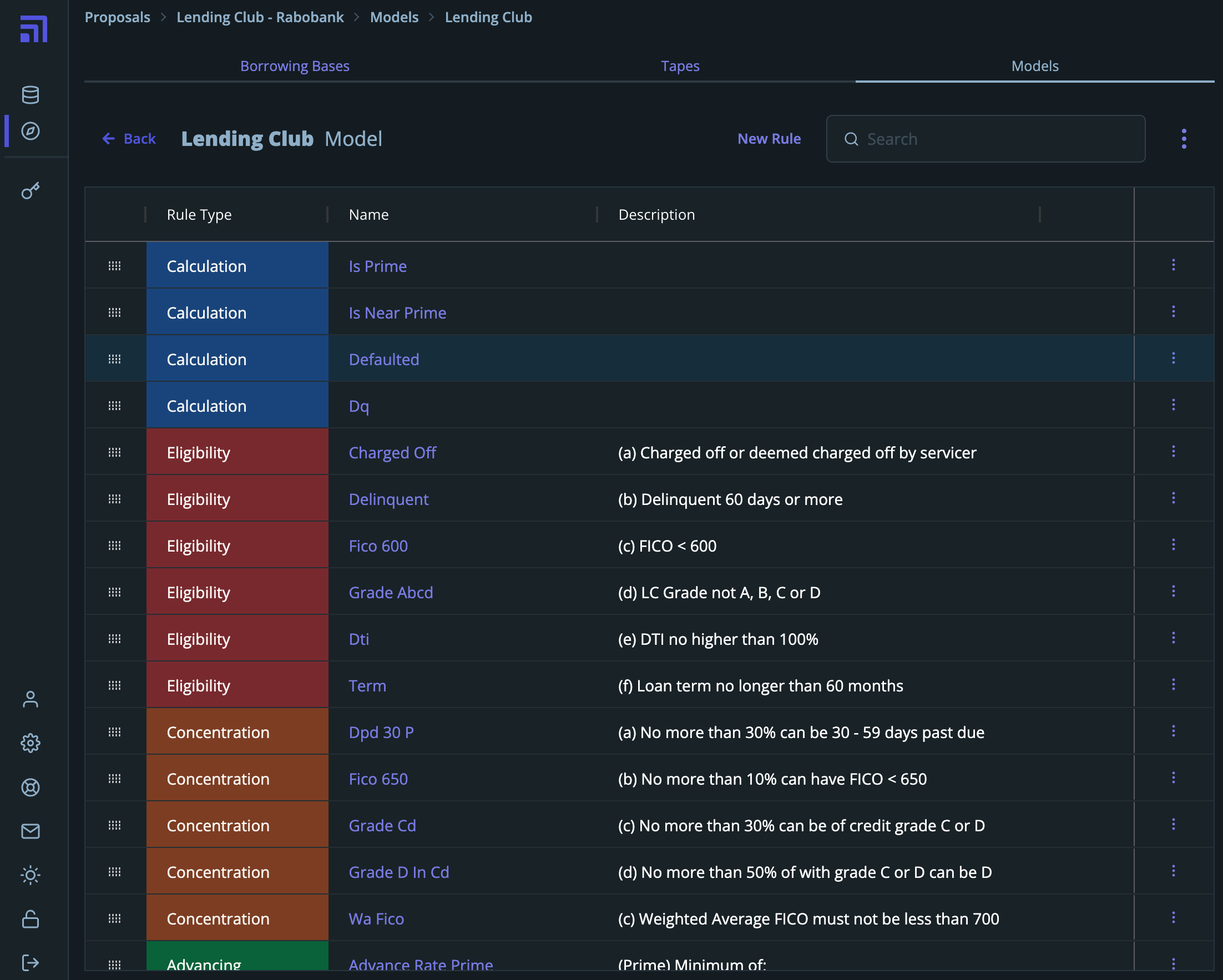Screen dimensions: 1223x980
Task: Click the database icon in sidebar
Action: click(x=31, y=95)
